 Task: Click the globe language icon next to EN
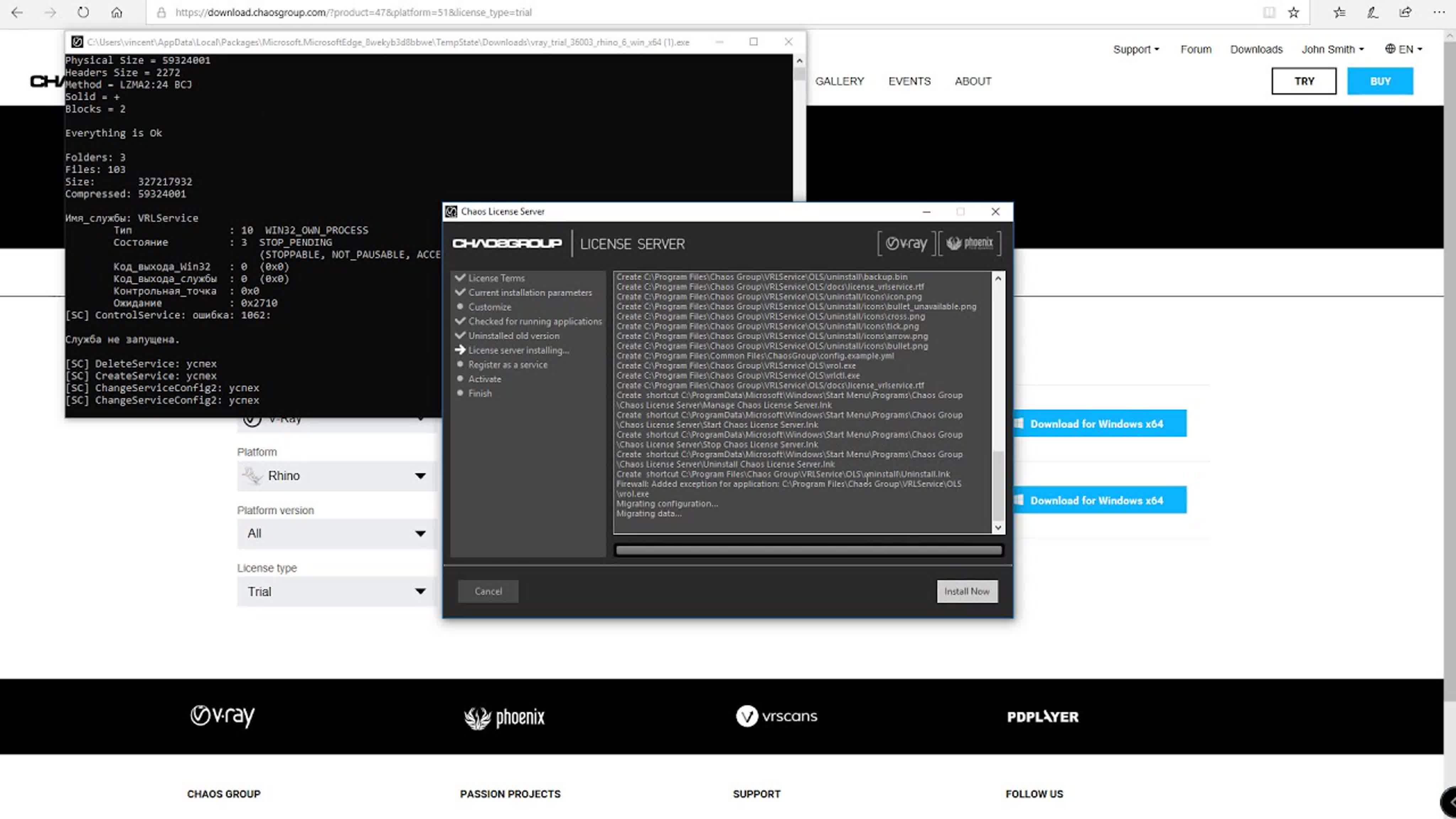click(x=1391, y=49)
